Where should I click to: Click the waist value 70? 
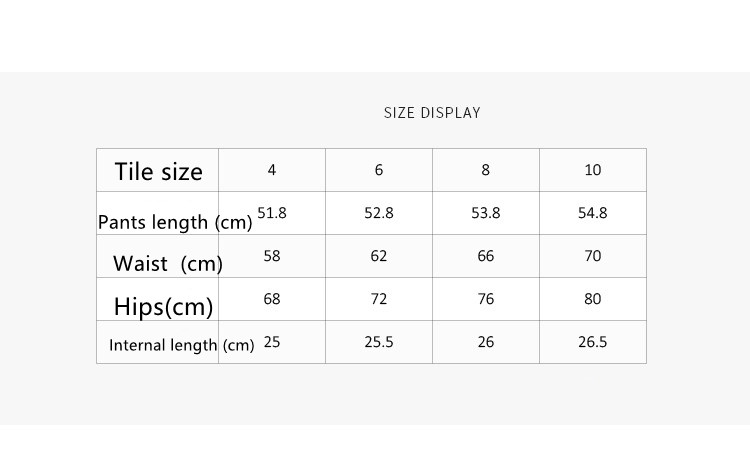593,256
